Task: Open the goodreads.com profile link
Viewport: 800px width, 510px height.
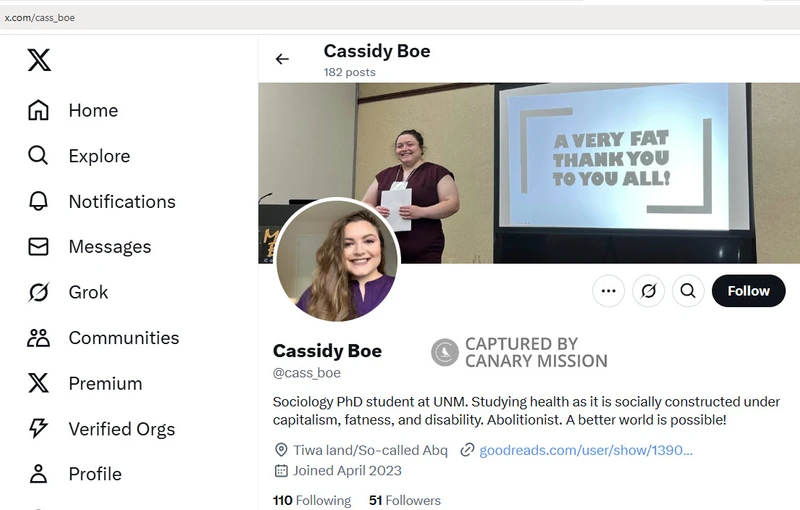Action: pos(585,450)
